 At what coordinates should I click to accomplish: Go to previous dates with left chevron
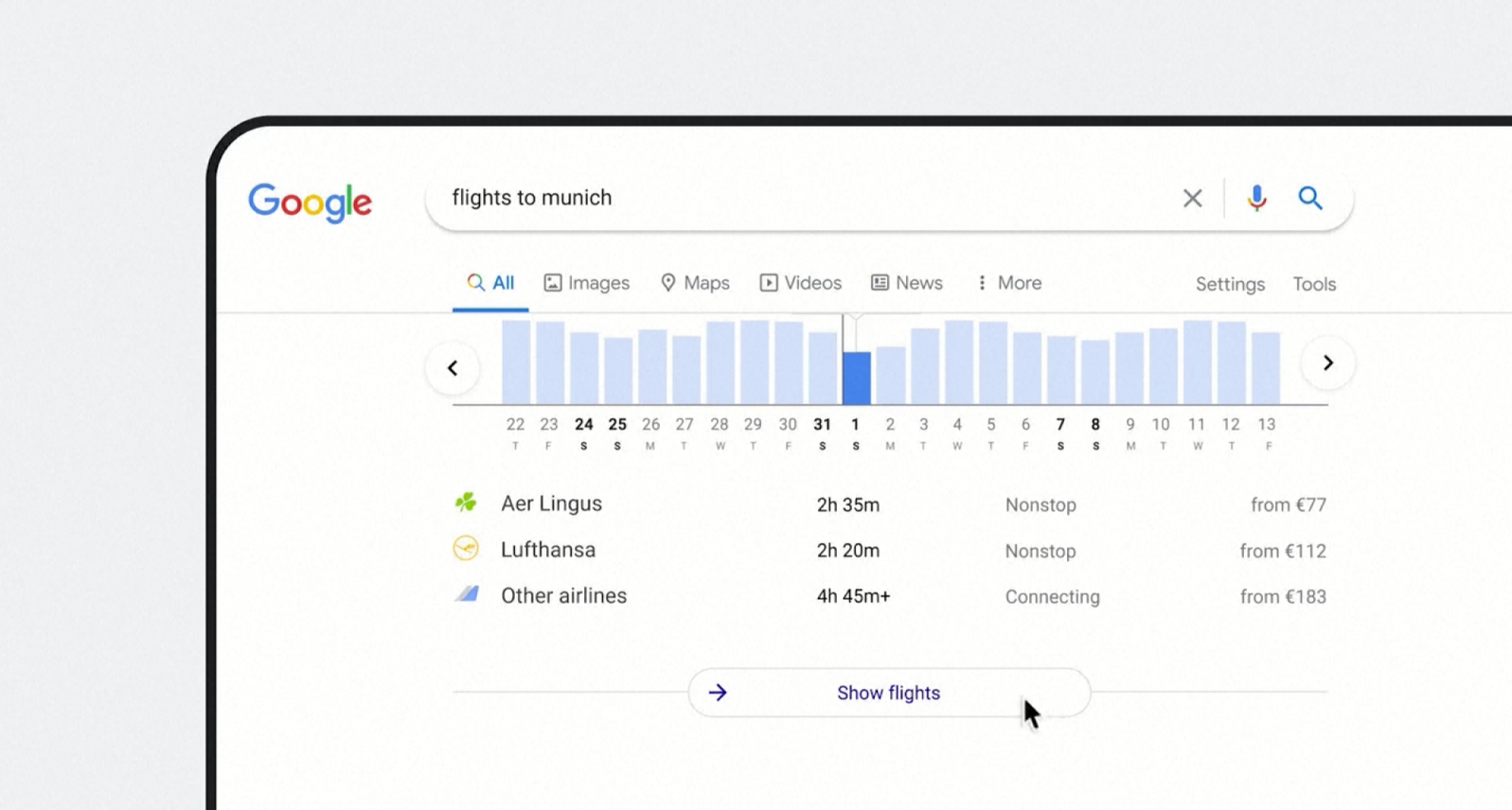453,367
